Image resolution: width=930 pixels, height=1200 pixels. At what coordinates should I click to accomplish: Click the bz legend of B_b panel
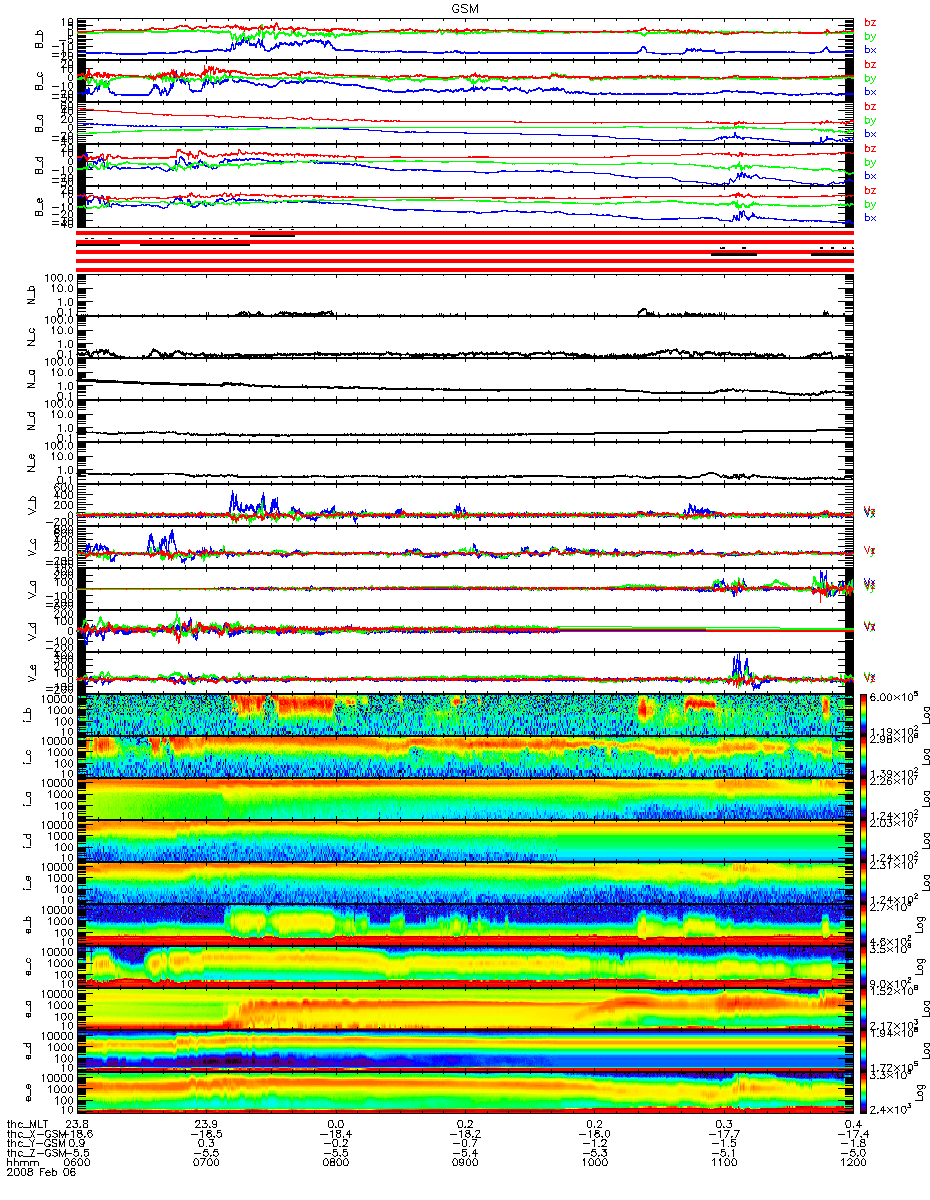click(870, 23)
